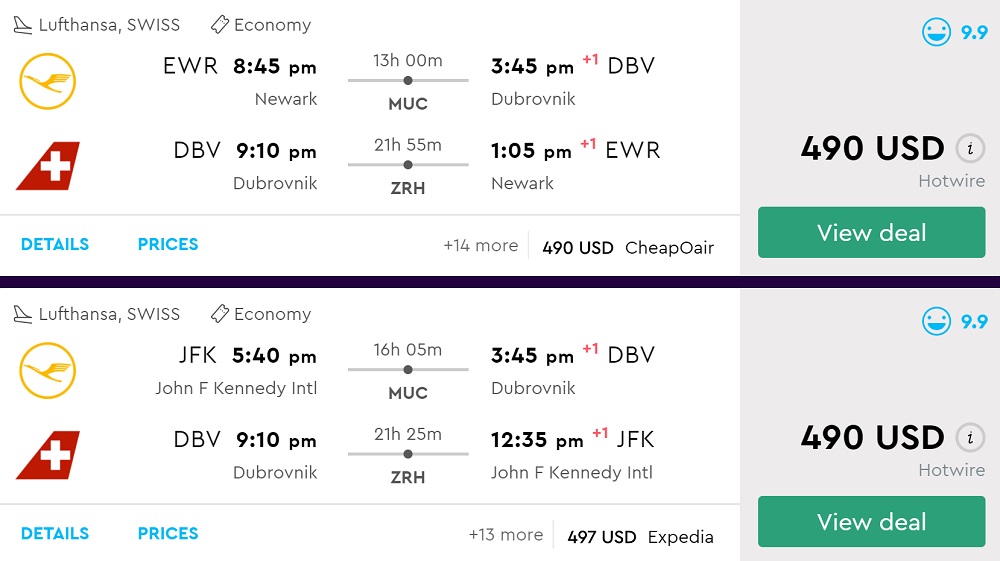The width and height of the screenshot is (1000, 561).
Task: Click the smiley rating icon on second flight
Action: click(x=937, y=321)
